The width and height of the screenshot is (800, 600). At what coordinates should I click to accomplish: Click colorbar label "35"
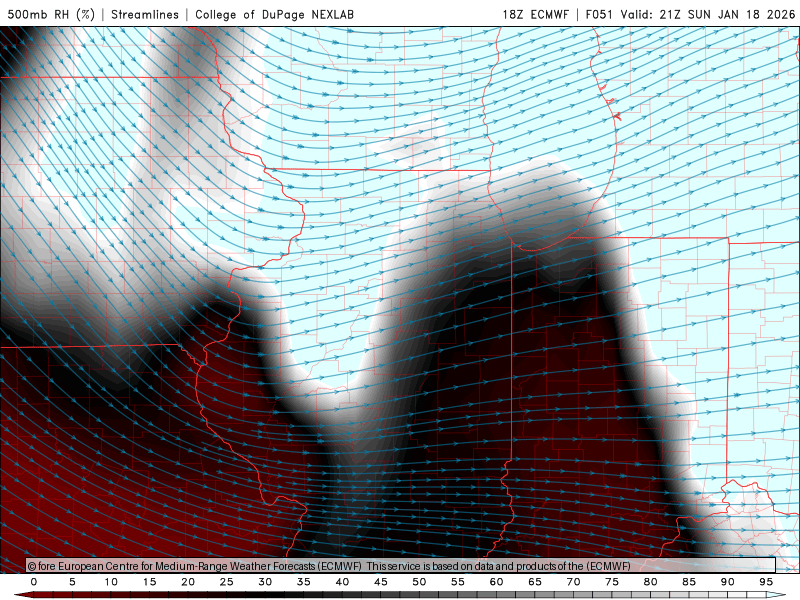coord(303,582)
